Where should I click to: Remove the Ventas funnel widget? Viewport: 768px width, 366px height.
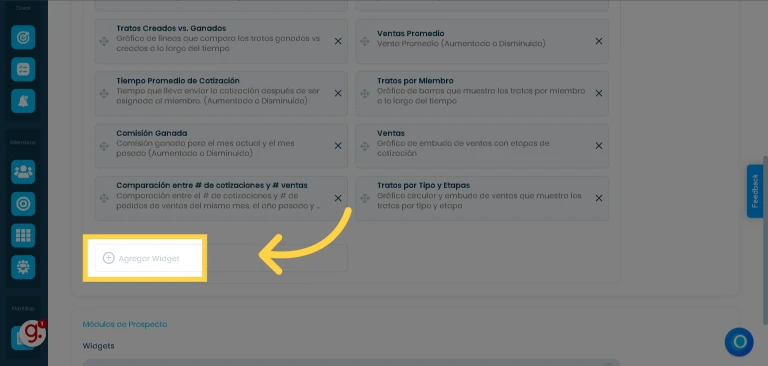tap(599, 146)
